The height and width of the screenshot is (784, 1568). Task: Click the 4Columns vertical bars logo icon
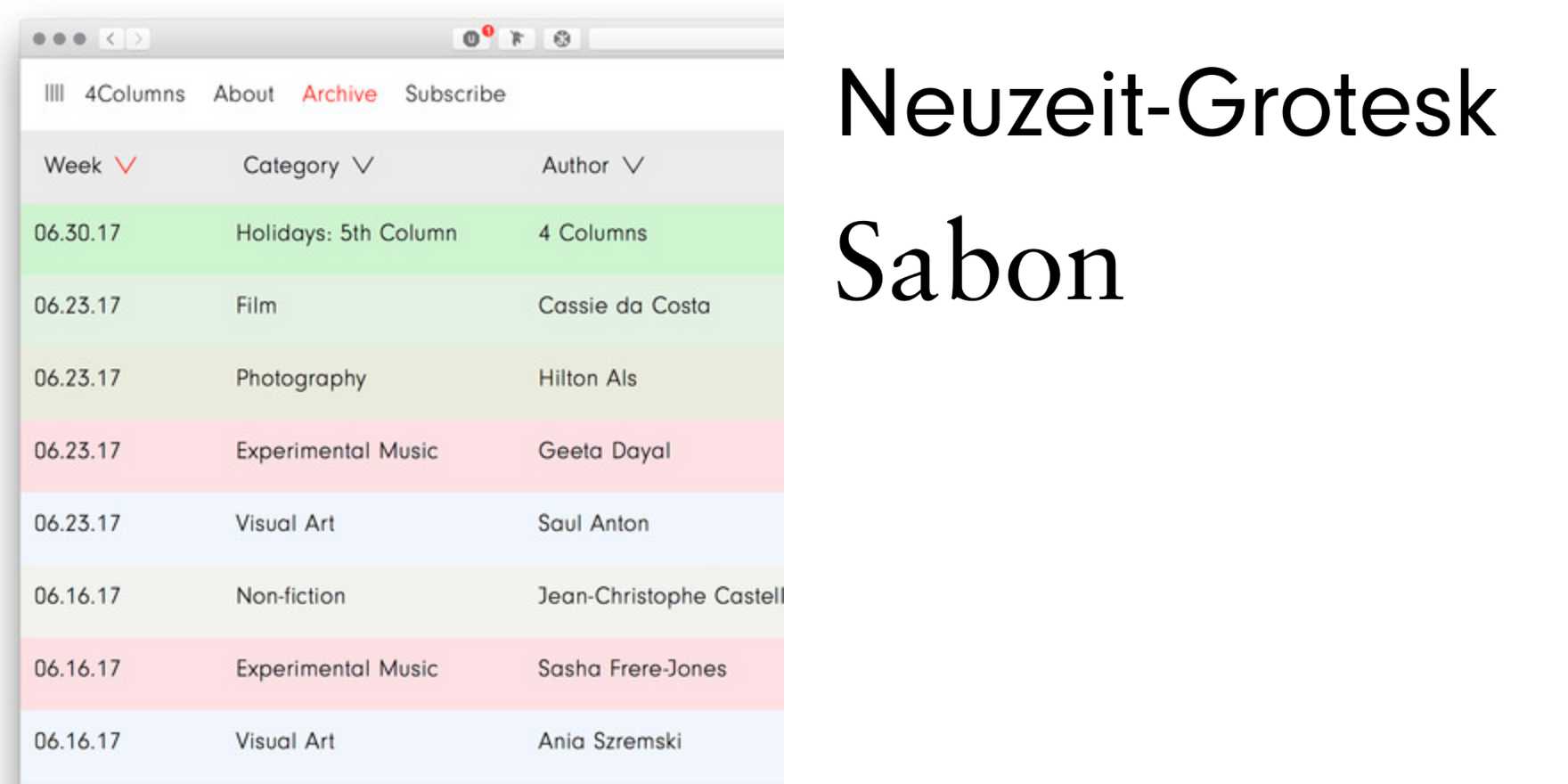pyautogui.click(x=56, y=94)
